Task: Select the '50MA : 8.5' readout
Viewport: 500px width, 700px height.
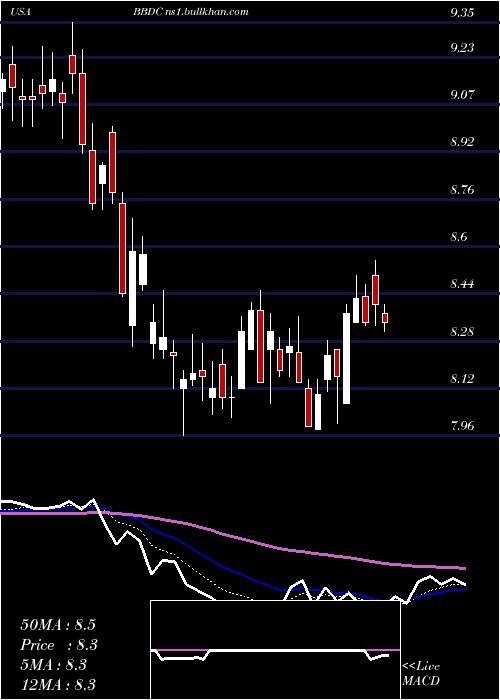Action: tap(58, 625)
